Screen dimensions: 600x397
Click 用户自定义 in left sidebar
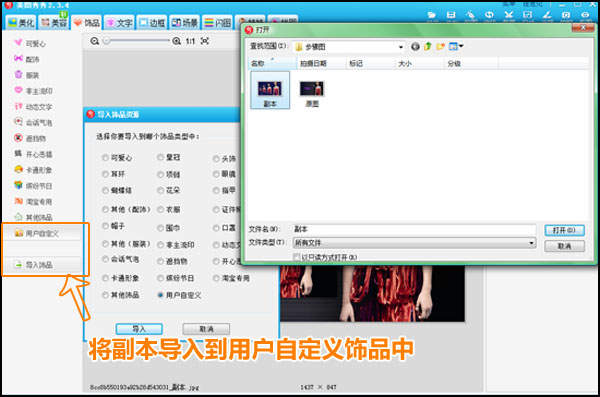pos(42,233)
